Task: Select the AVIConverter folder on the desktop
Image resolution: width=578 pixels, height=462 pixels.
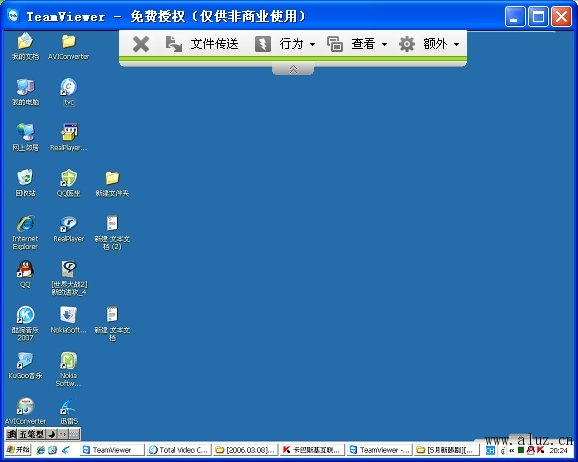Action: click(x=69, y=47)
